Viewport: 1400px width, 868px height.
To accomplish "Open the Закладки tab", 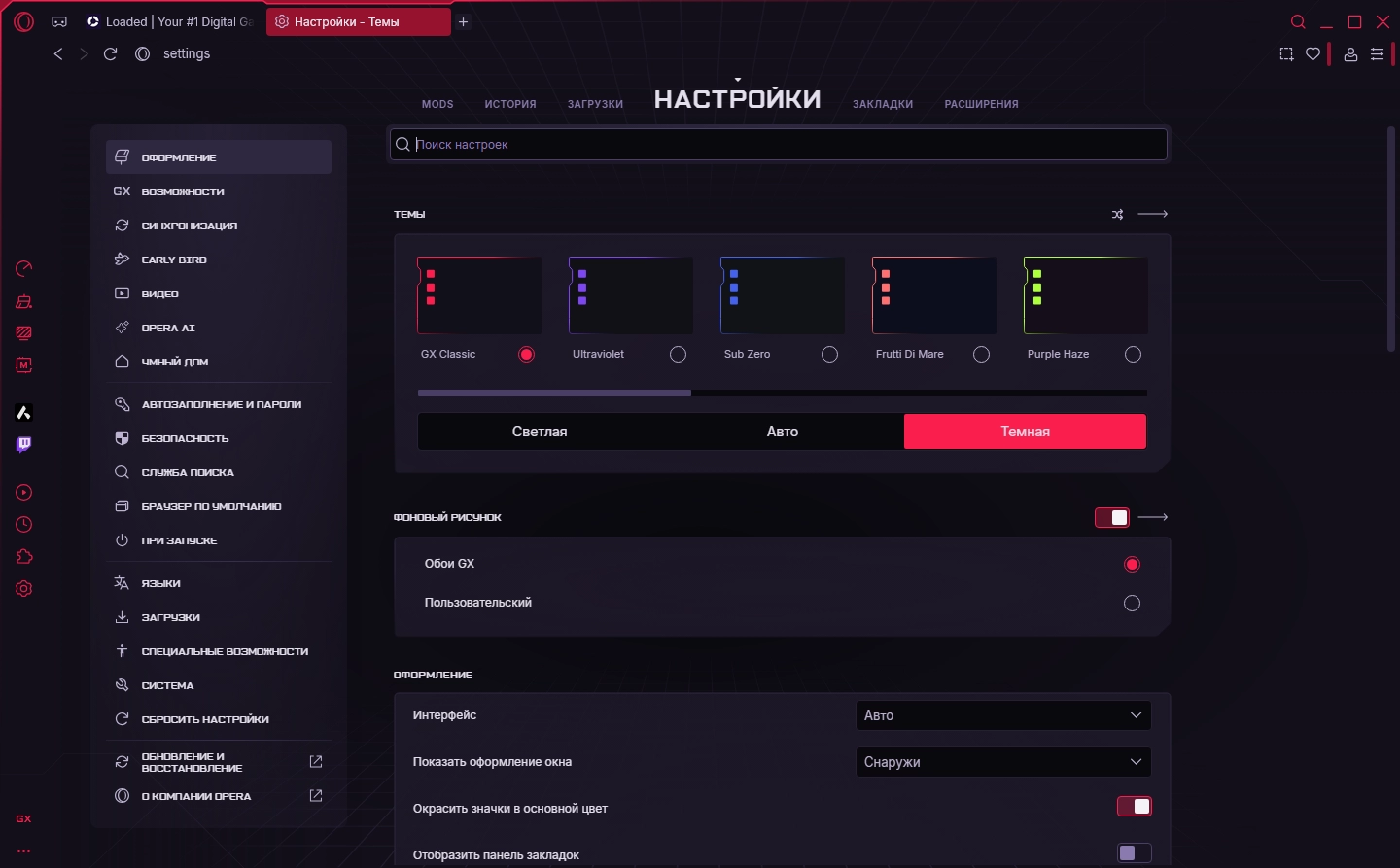I will tap(883, 104).
